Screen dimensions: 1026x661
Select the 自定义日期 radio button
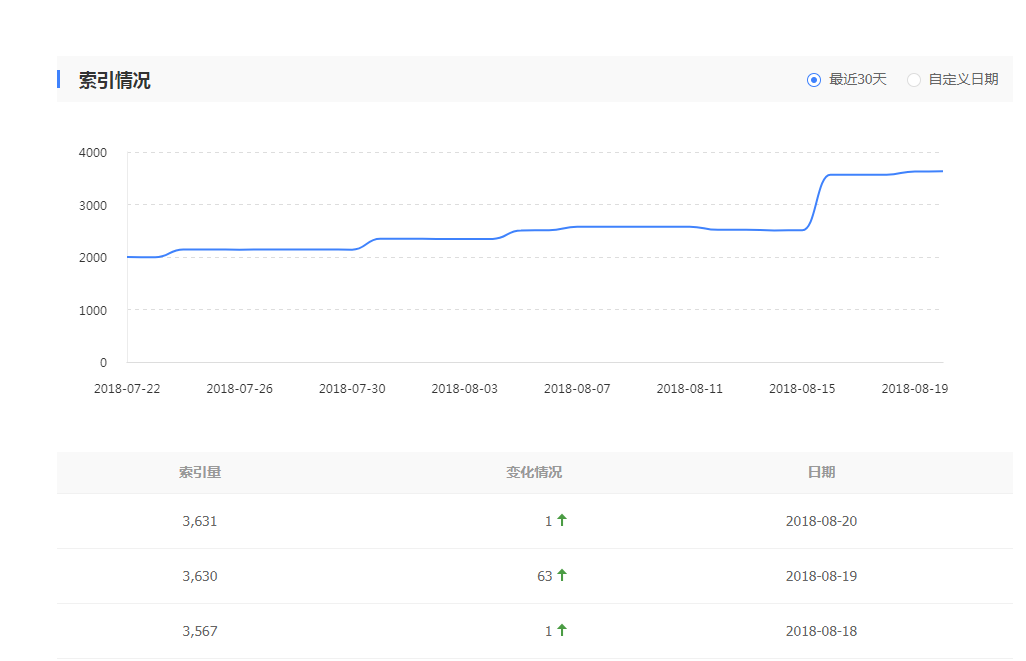click(x=914, y=80)
